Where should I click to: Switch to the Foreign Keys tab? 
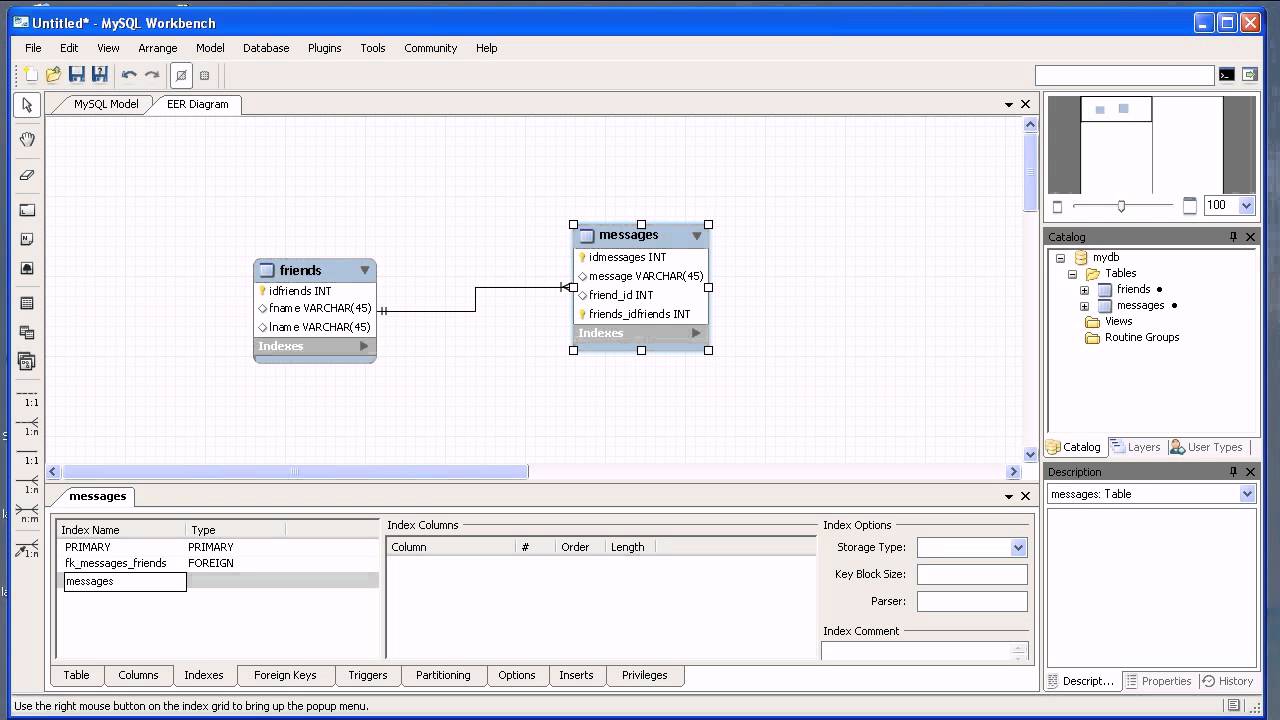tap(285, 675)
